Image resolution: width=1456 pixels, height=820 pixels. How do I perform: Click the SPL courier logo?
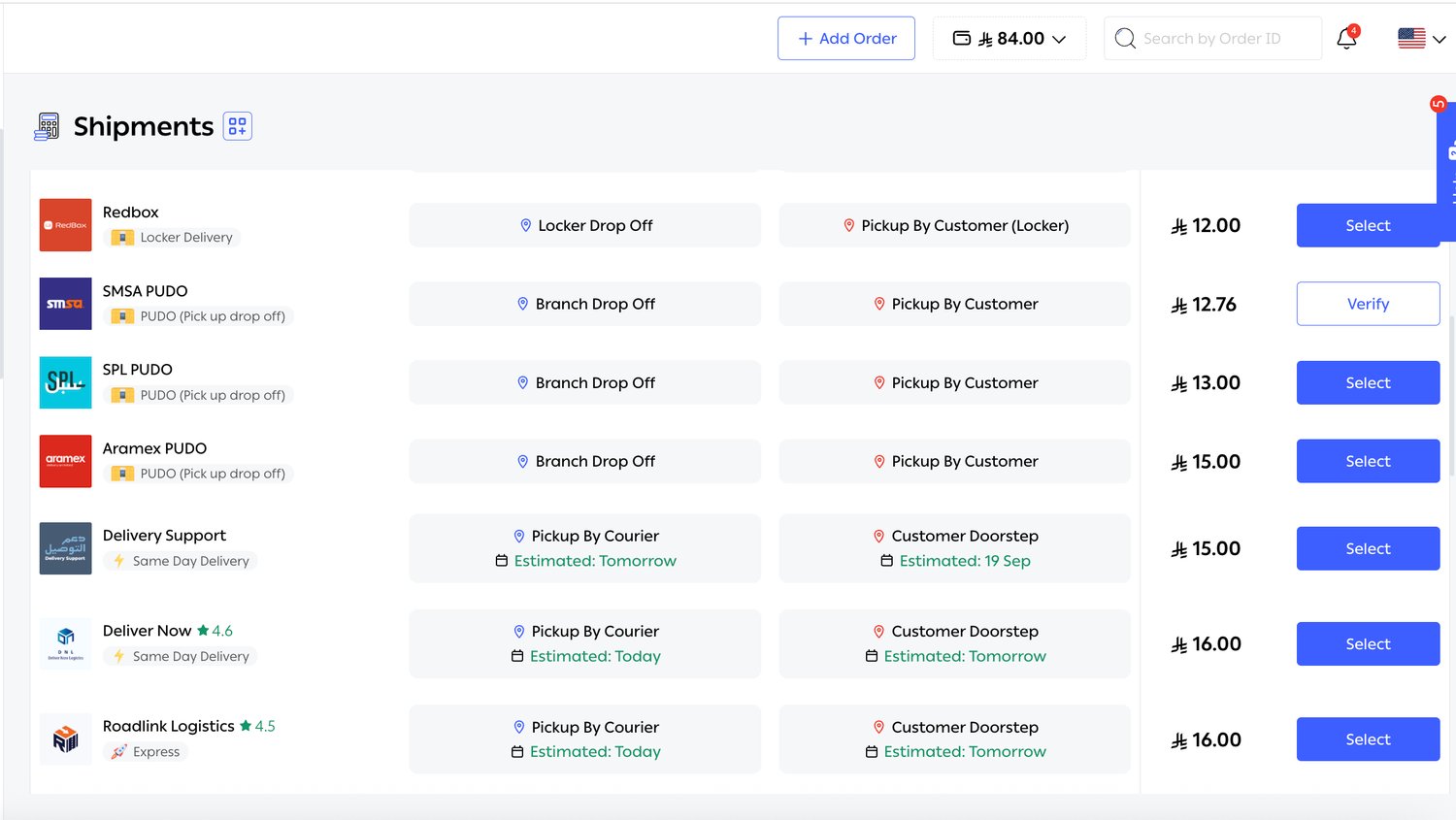65,382
